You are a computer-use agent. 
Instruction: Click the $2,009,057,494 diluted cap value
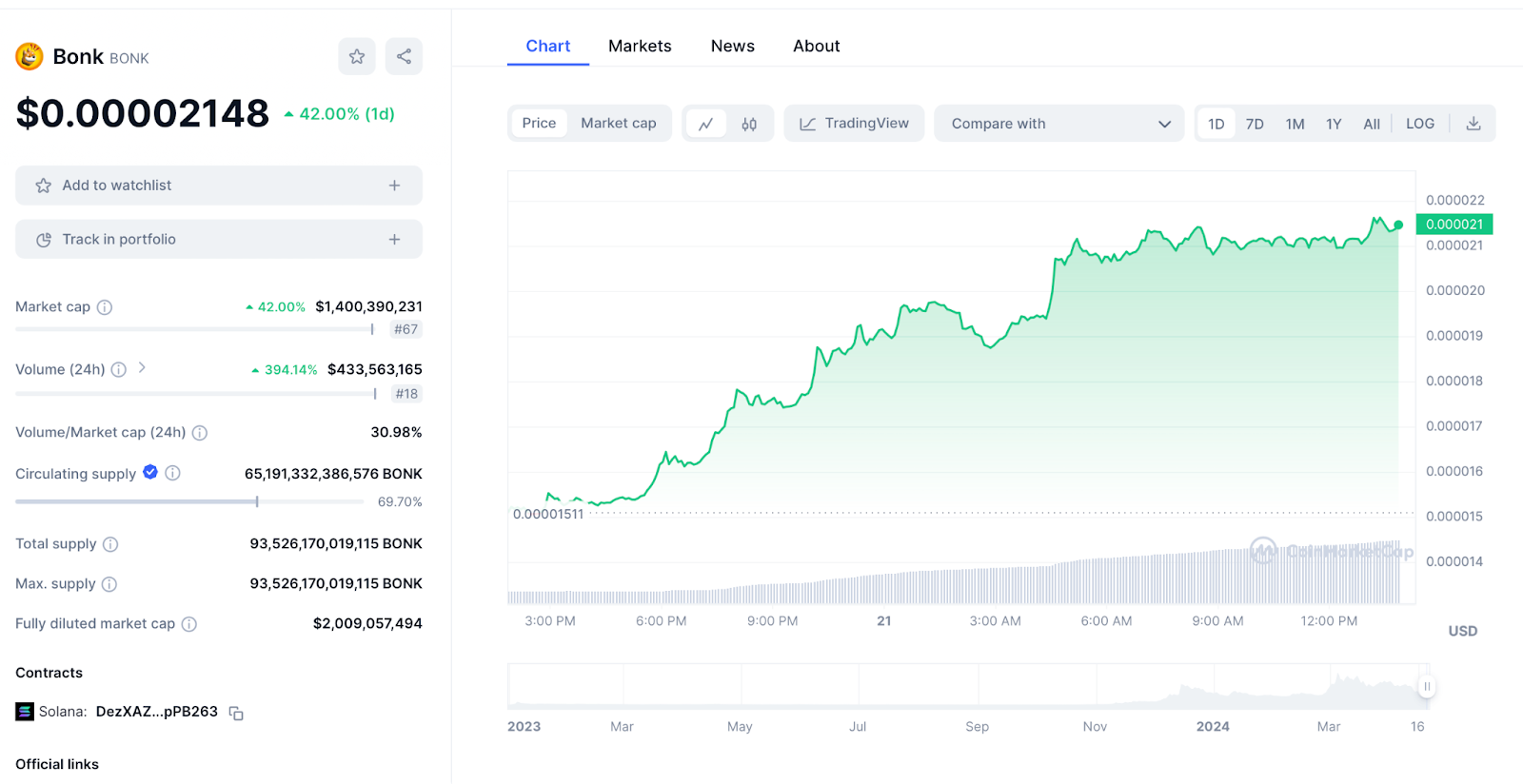(367, 623)
